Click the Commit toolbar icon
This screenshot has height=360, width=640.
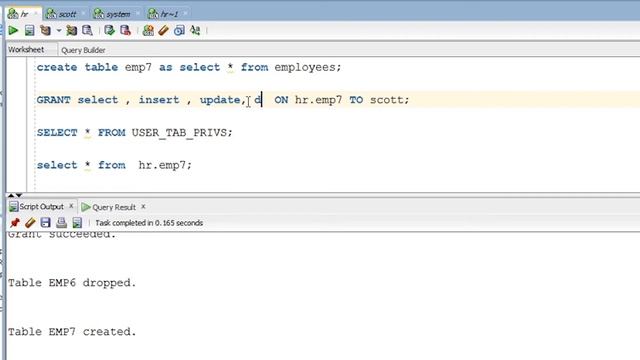pos(109,30)
